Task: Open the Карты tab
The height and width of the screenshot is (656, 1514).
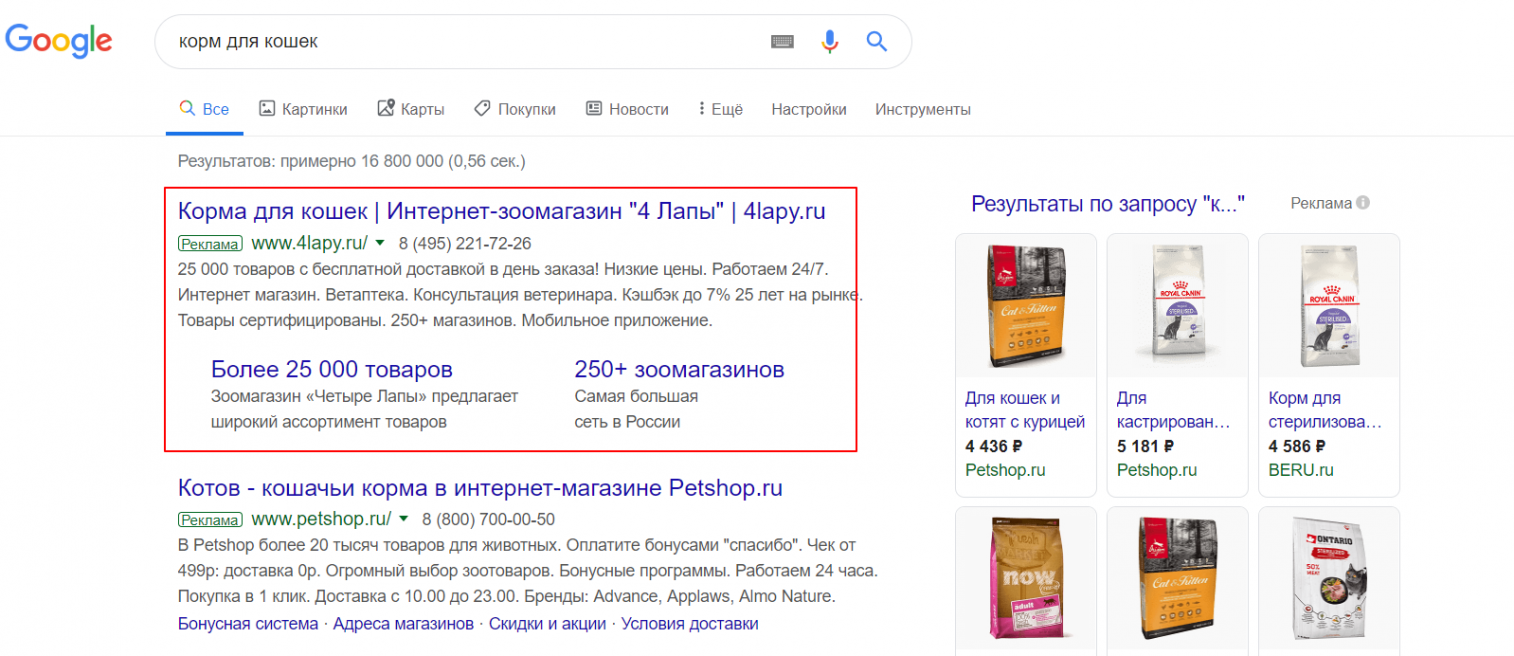Action: (411, 109)
